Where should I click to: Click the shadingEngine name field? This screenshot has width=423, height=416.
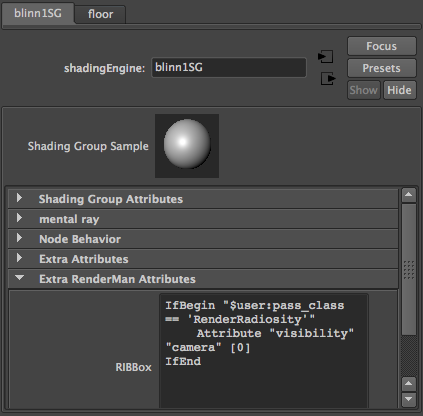coord(229,68)
